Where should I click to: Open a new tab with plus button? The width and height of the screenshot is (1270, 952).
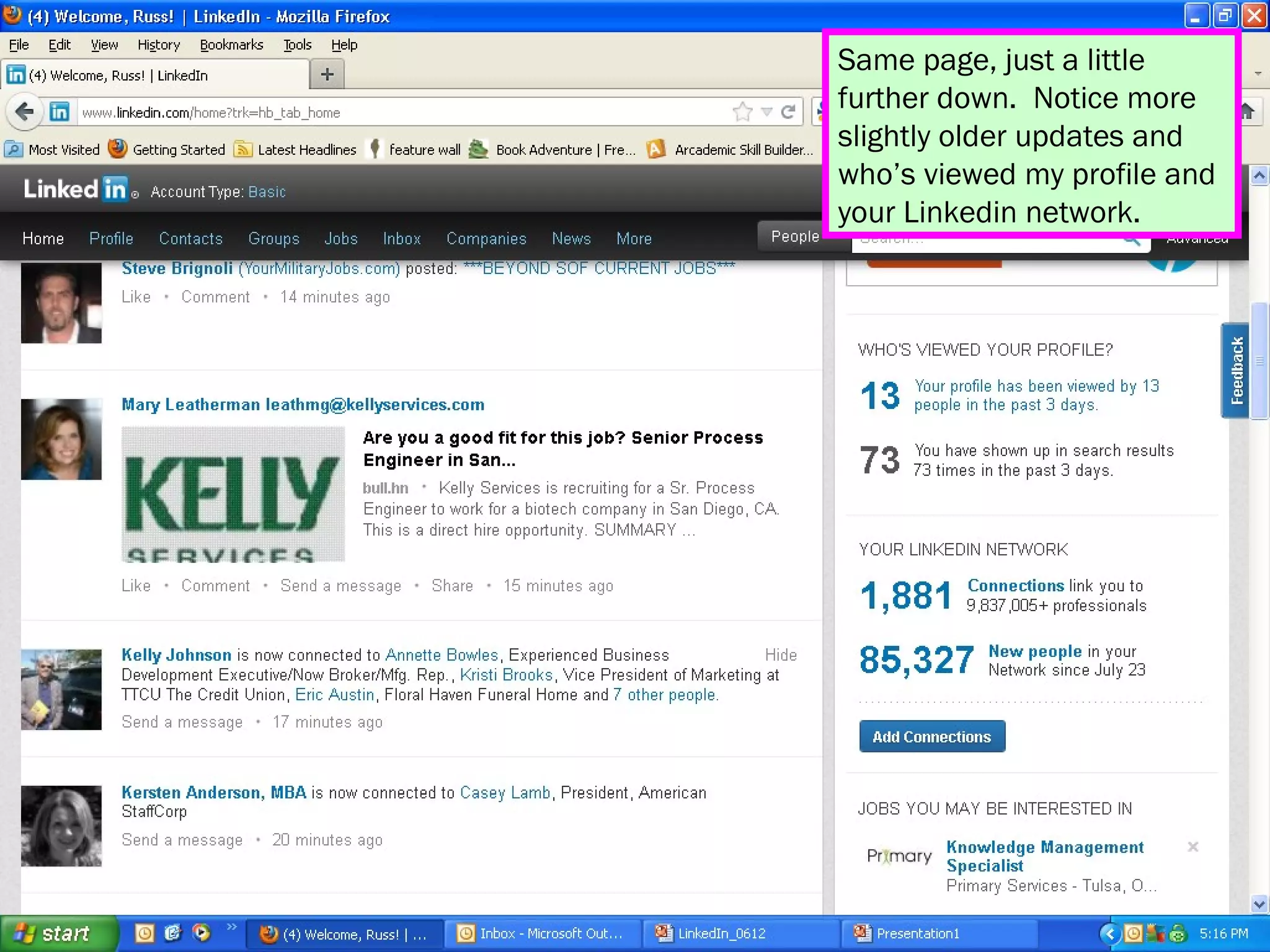(327, 75)
